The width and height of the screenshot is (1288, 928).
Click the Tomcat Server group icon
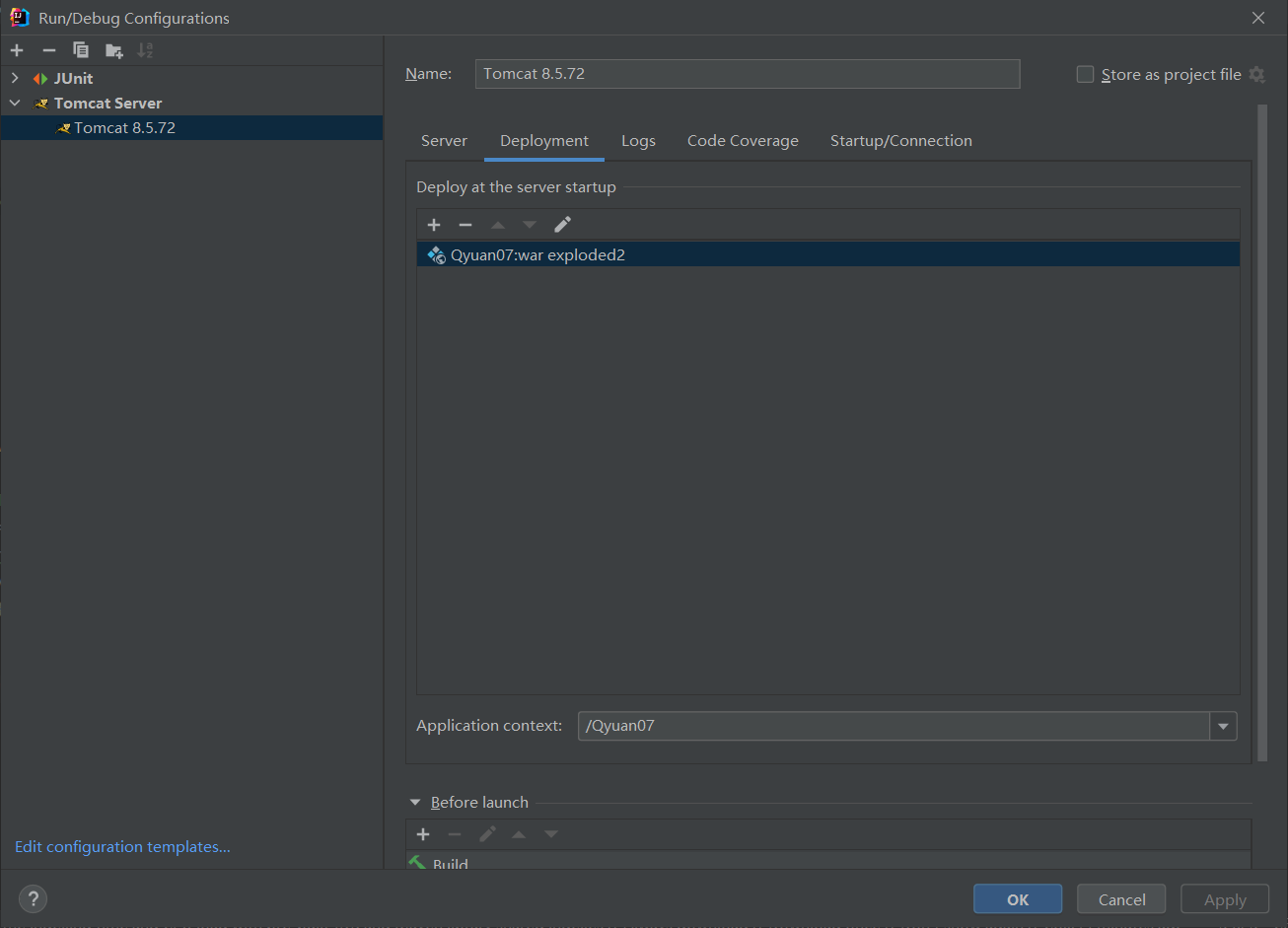[40, 104]
